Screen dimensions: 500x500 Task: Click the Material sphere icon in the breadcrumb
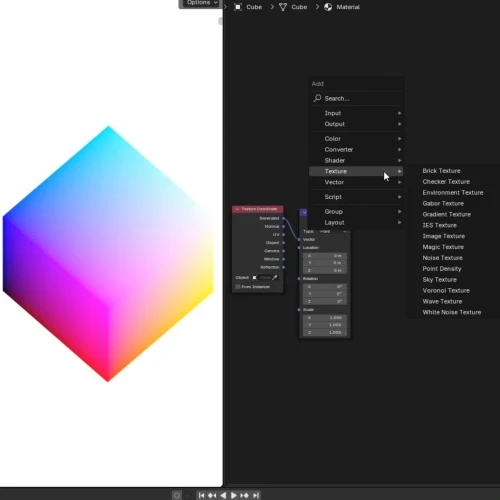(328, 7)
